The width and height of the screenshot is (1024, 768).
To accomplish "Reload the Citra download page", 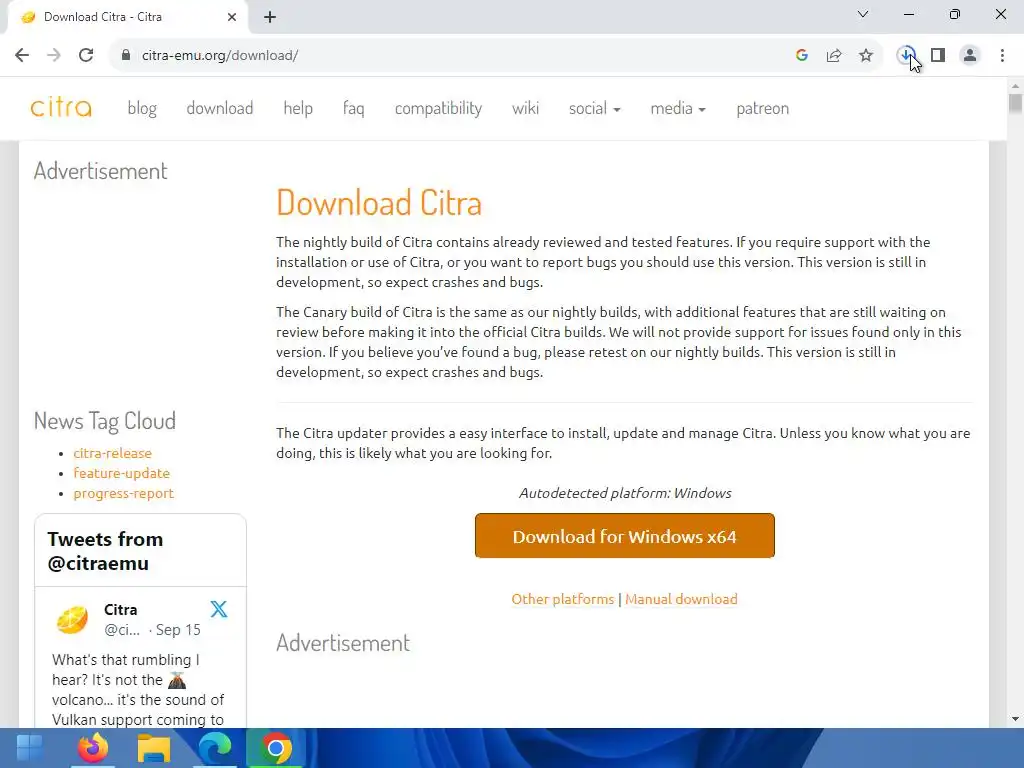I will (x=86, y=56).
